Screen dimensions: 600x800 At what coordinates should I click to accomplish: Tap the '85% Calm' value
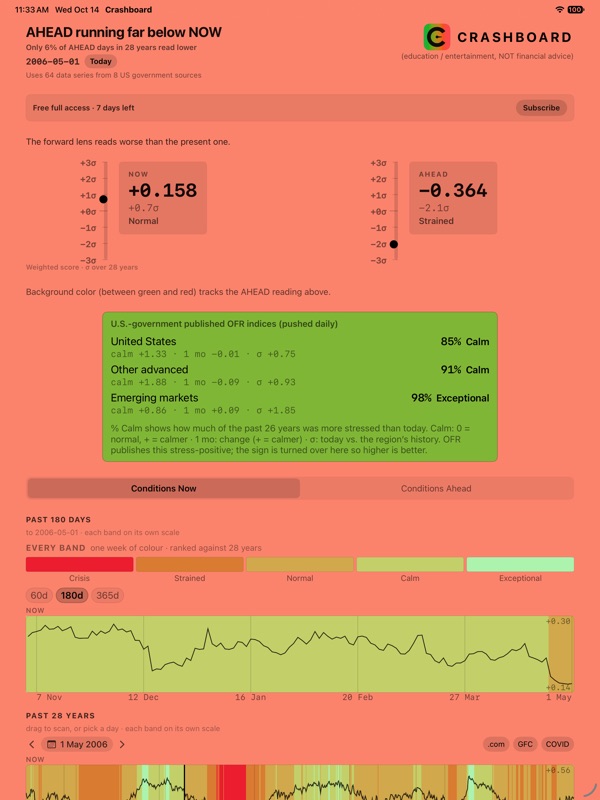click(x=465, y=341)
